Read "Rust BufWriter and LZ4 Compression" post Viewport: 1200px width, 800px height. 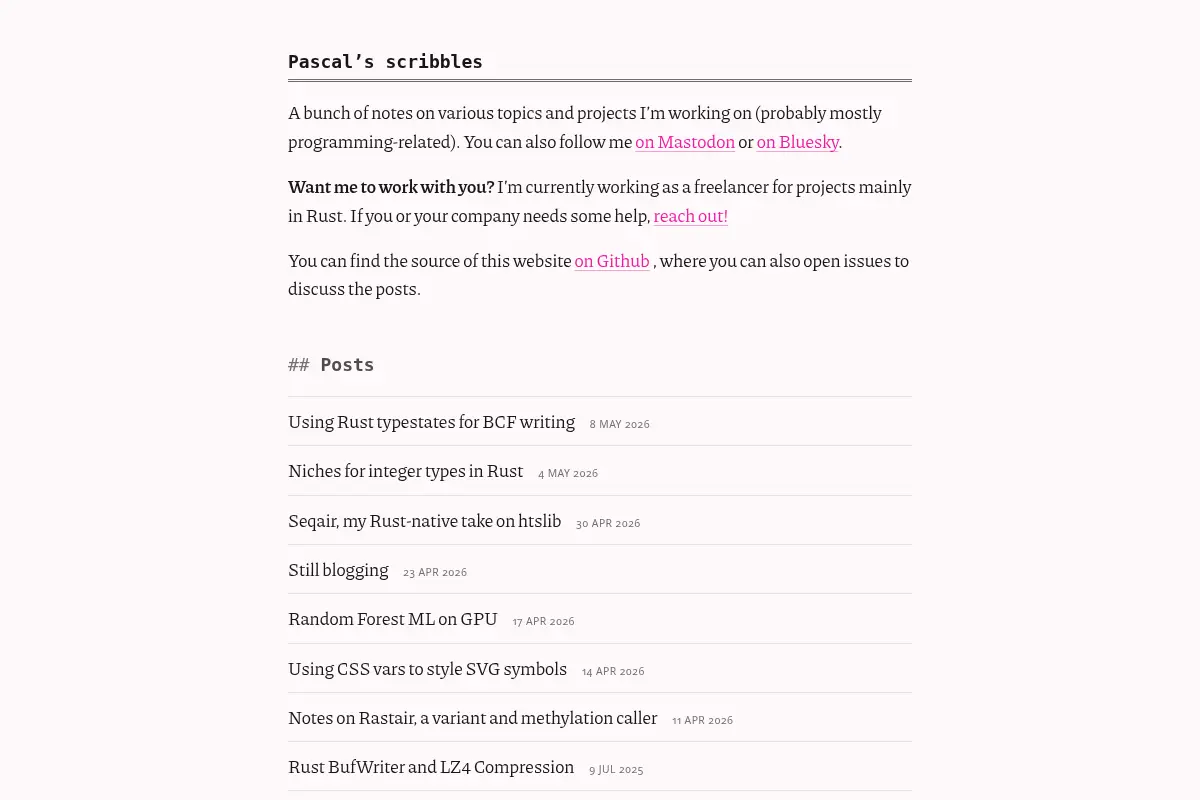coord(431,767)
